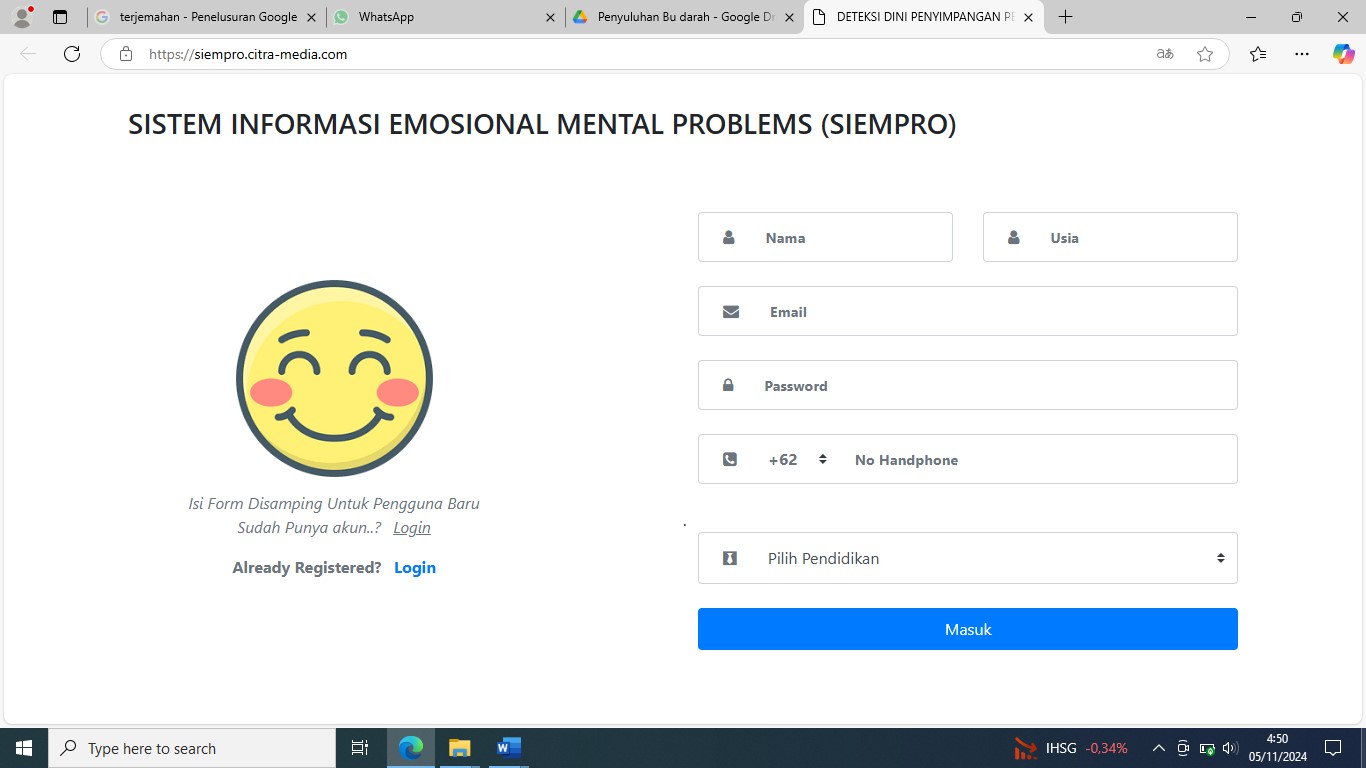Click the blue bold Login link
The height and width of the screenshot is (768, 1366).
point(415,567)
